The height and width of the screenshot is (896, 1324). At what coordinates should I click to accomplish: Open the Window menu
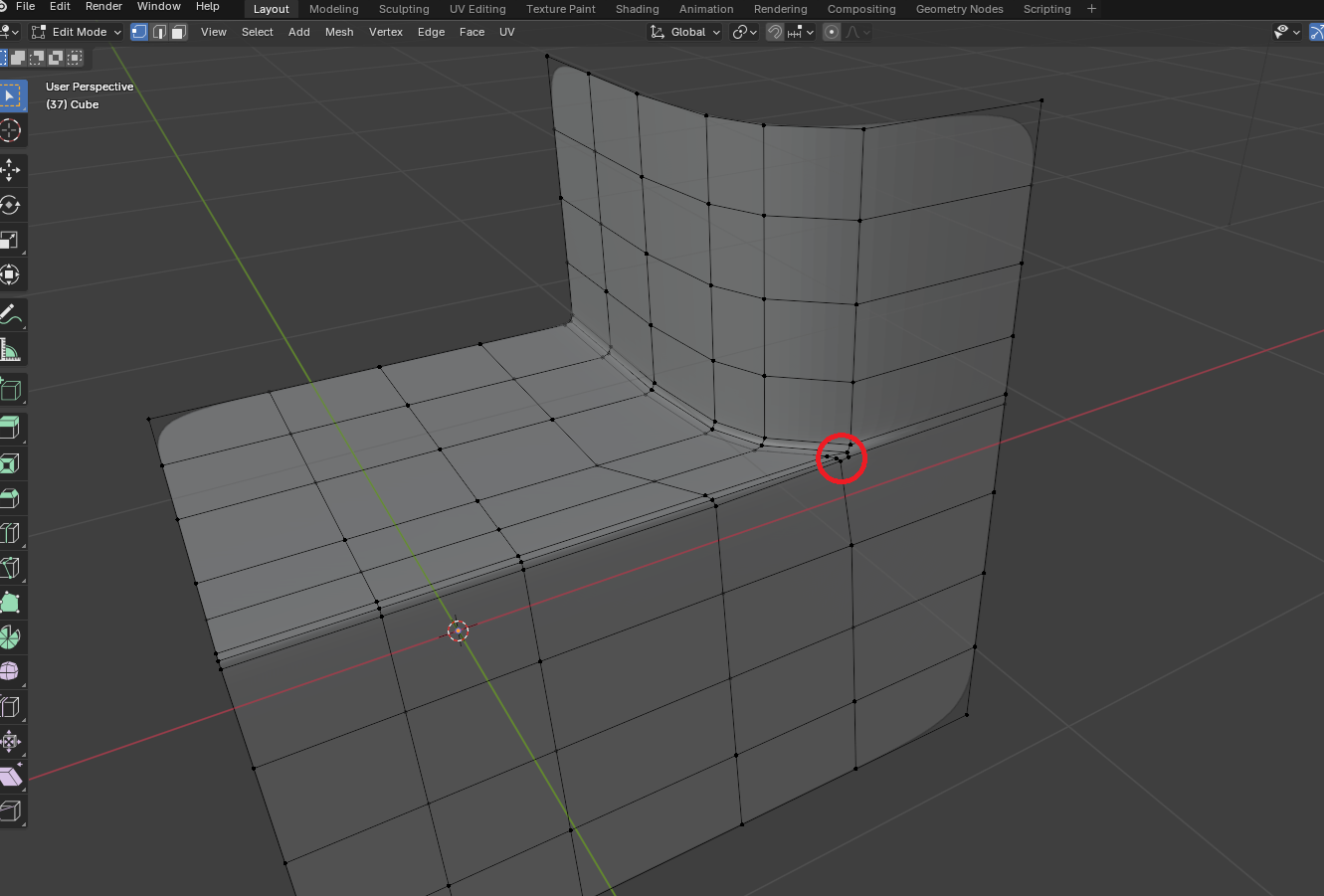pyautogui.click(x=159, y=7)
